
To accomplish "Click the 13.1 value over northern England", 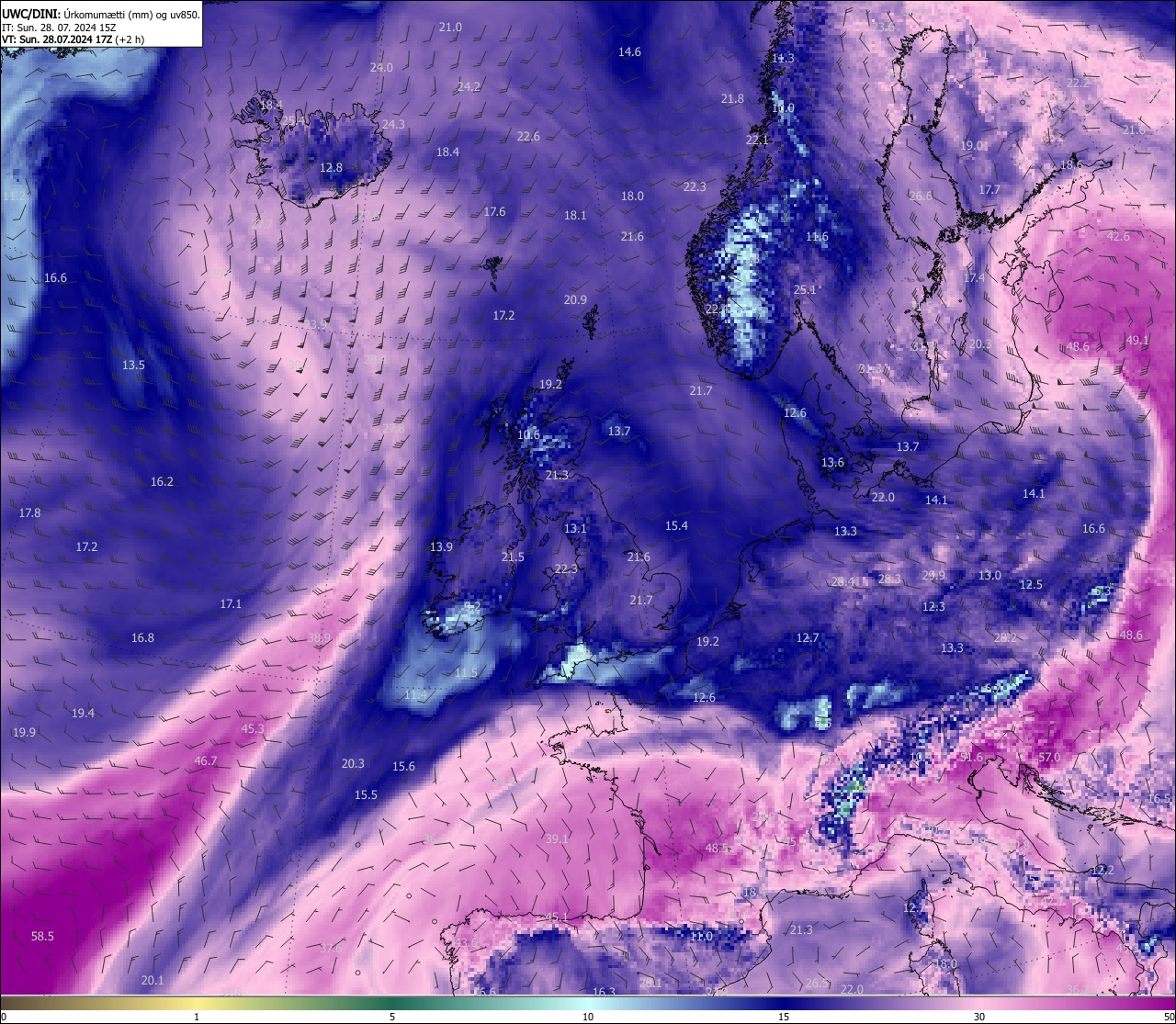I will point(575,528).
